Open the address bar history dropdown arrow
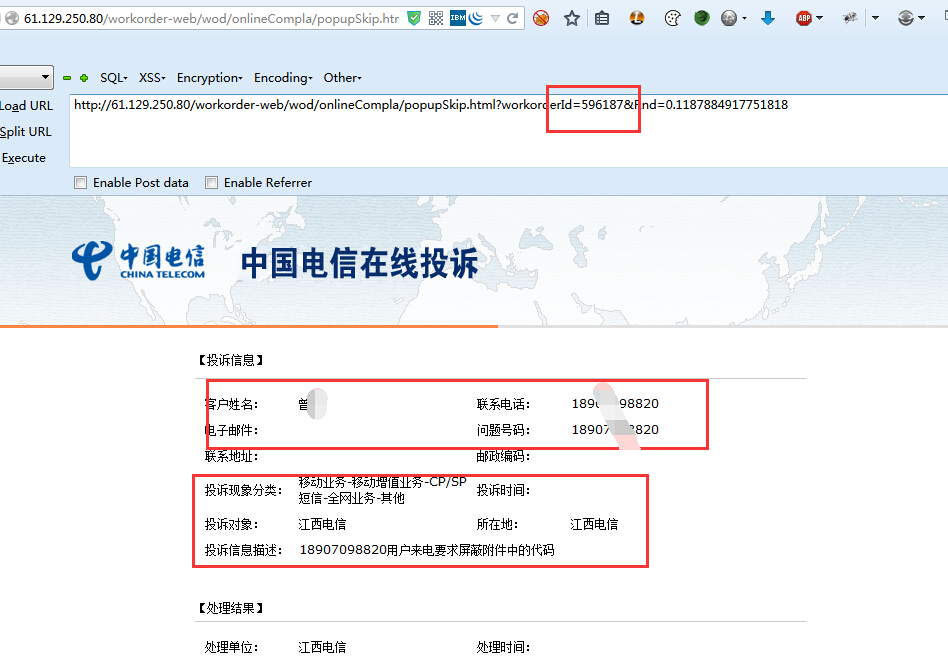 pos(495,19)
